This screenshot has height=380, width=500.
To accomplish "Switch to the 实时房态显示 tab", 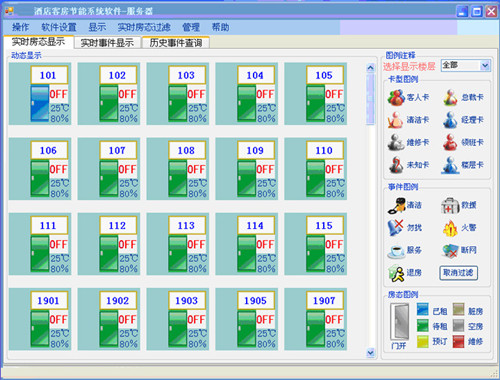I will 38,42.
